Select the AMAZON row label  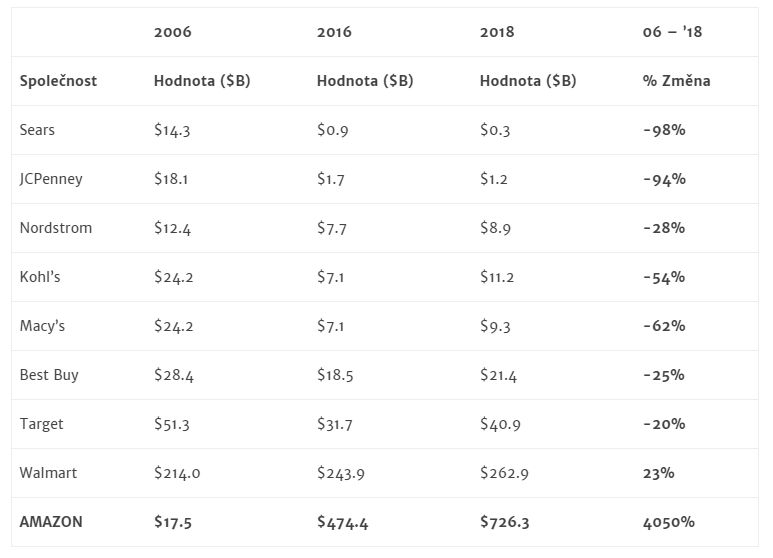[x=51, y=522]
